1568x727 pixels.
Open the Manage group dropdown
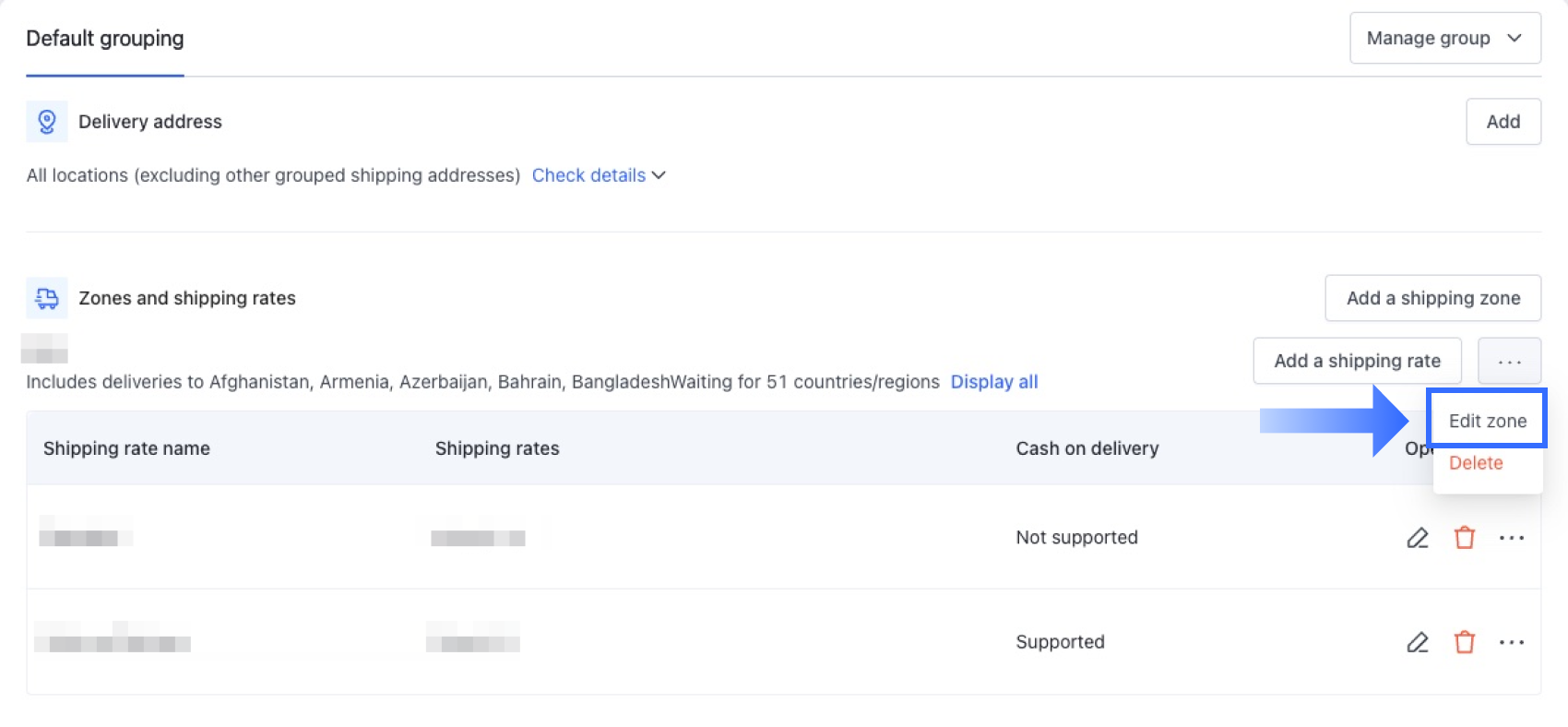1444,38
